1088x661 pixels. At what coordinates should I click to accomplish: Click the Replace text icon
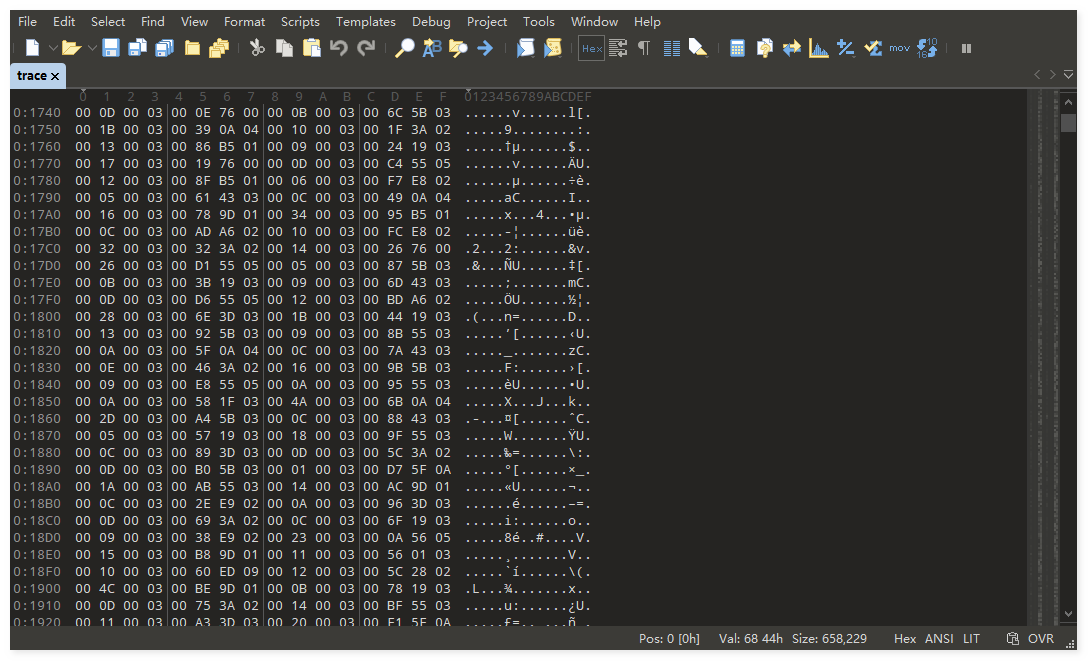point(432,48)
